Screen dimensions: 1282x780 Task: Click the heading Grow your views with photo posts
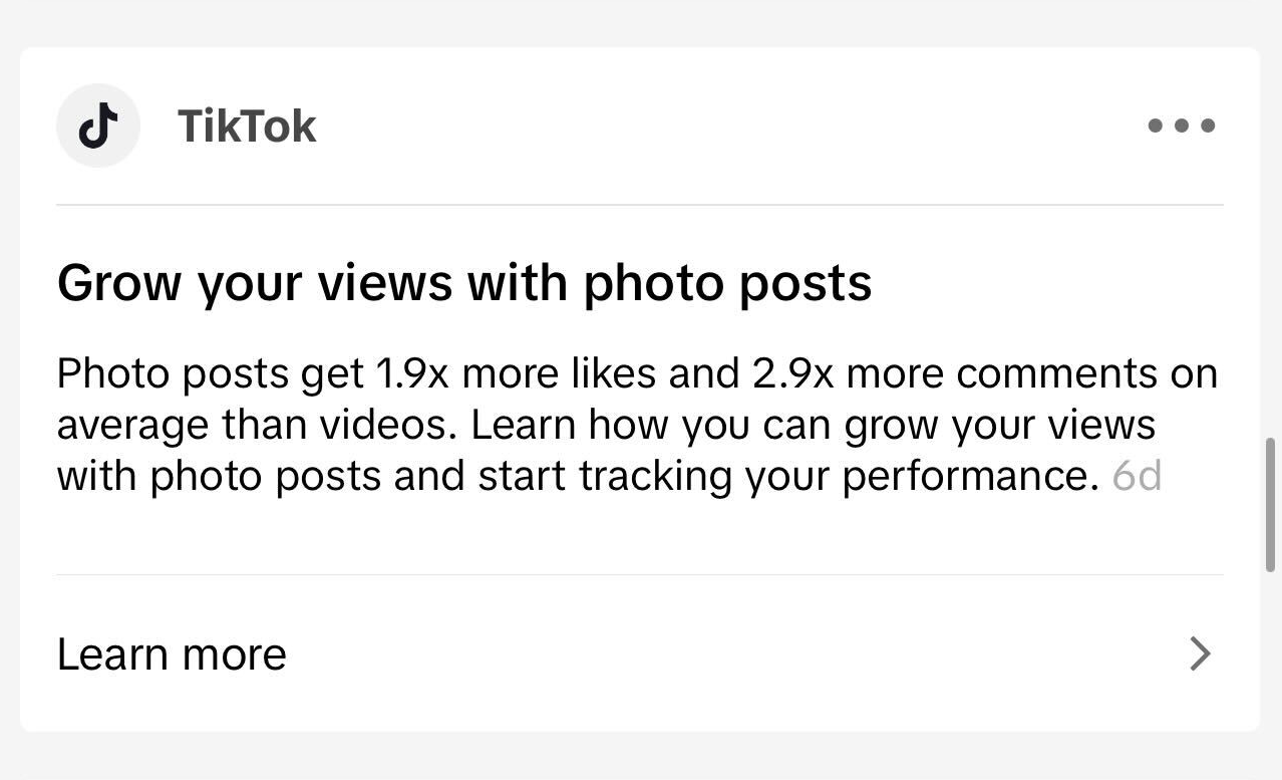(464, 283)
